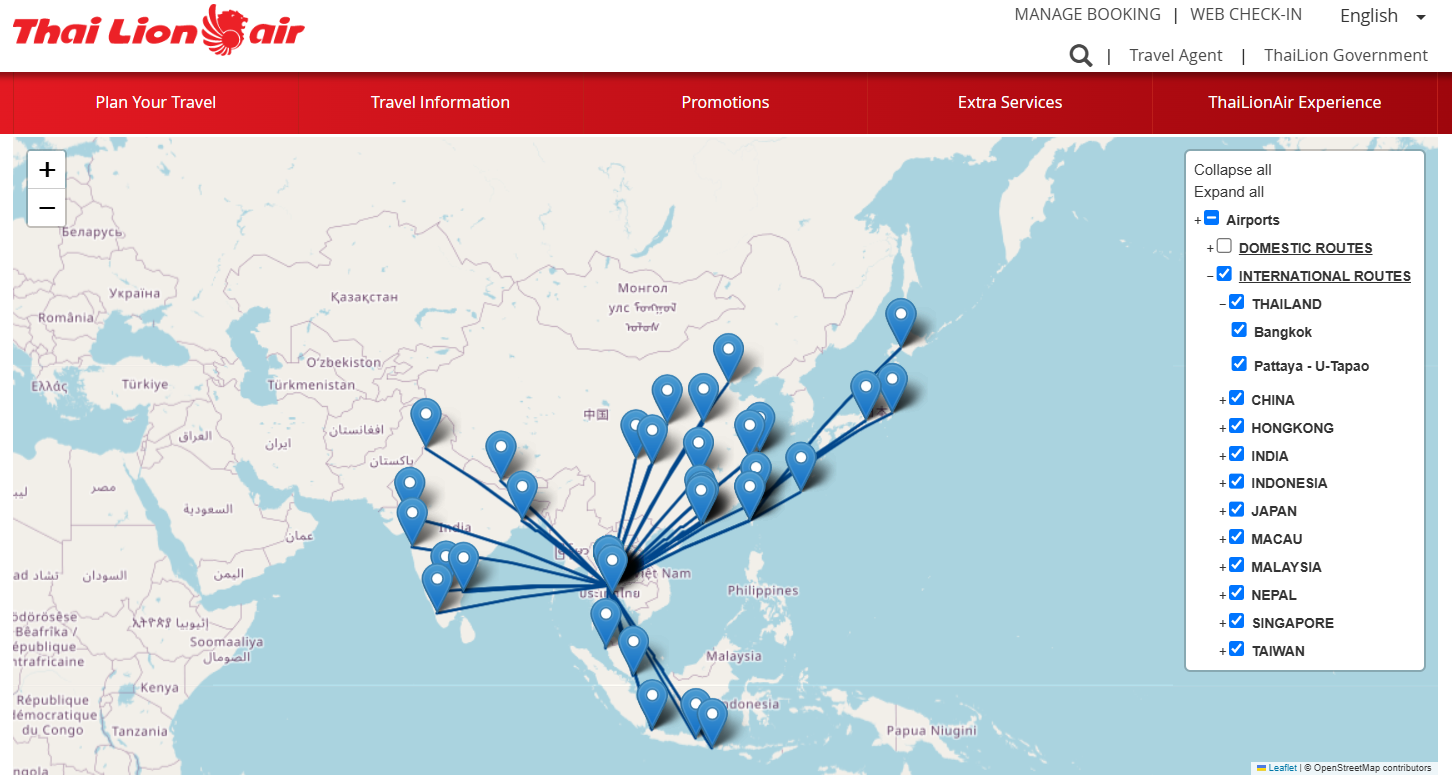Screen dimensions: 1452x780
Task: Open the Travel Agent link
Action: tap(1175, 56)
